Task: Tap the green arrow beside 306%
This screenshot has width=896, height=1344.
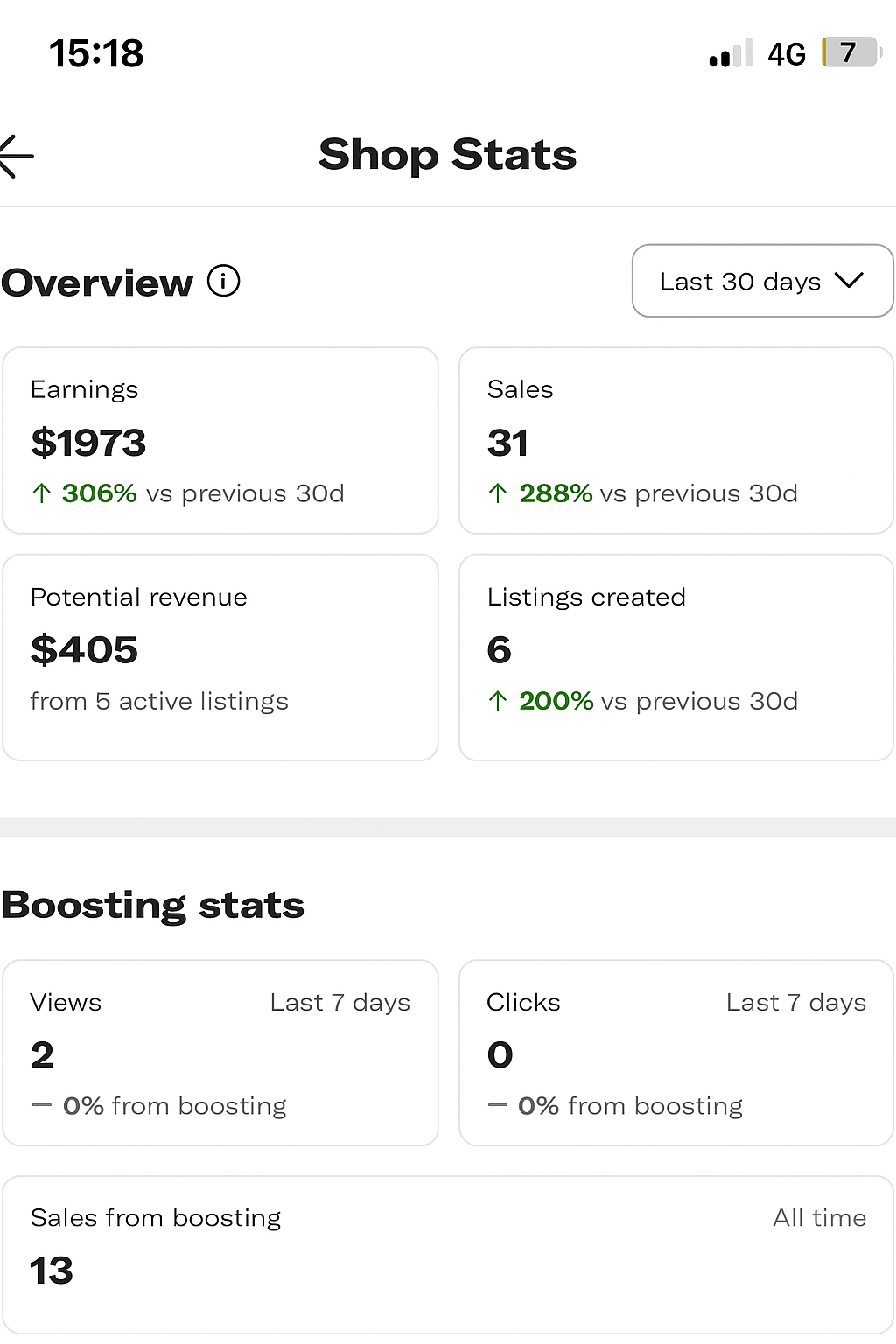Action: [x=41, y=493]
